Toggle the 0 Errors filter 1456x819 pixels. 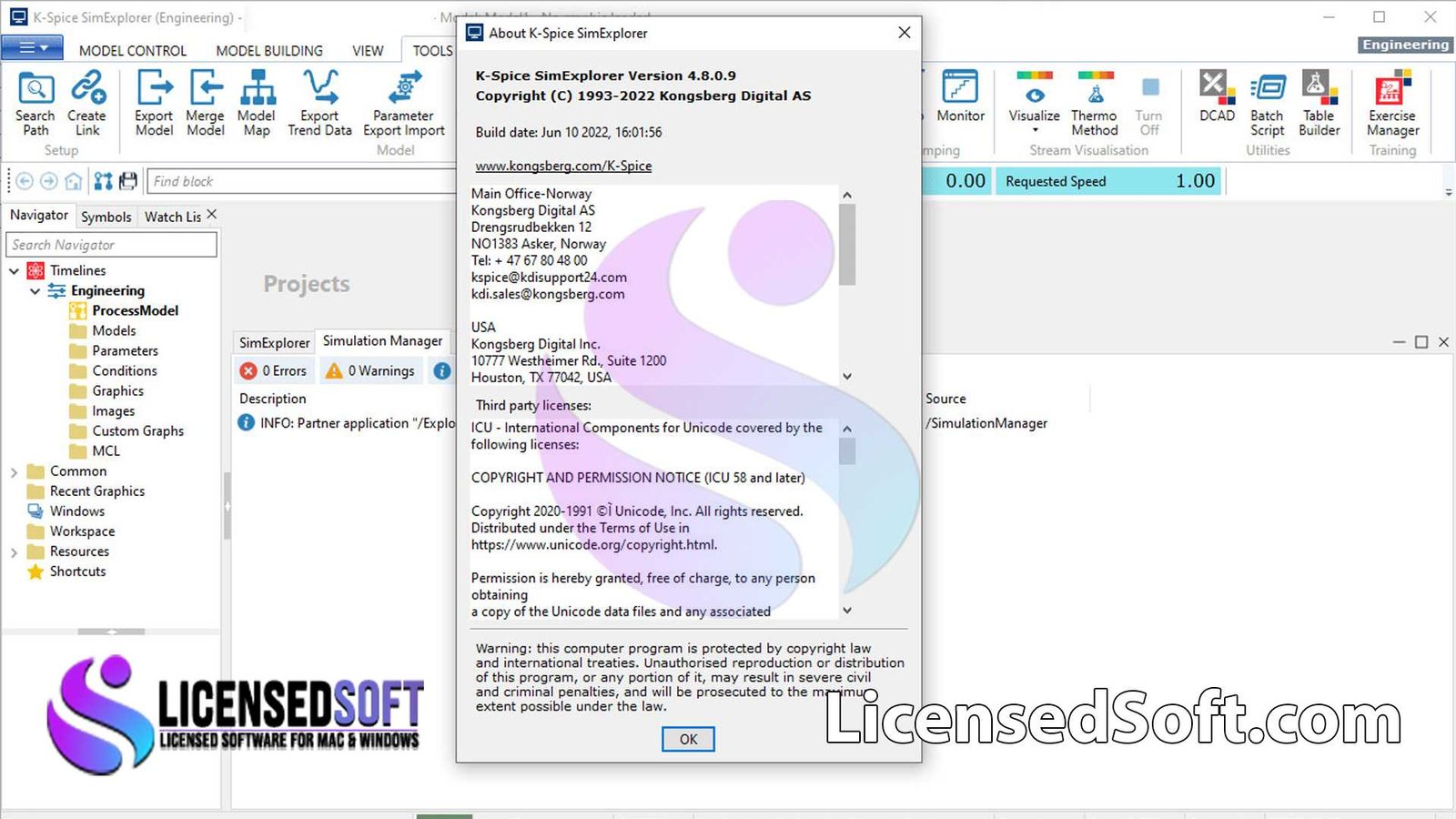pos(274,370)
